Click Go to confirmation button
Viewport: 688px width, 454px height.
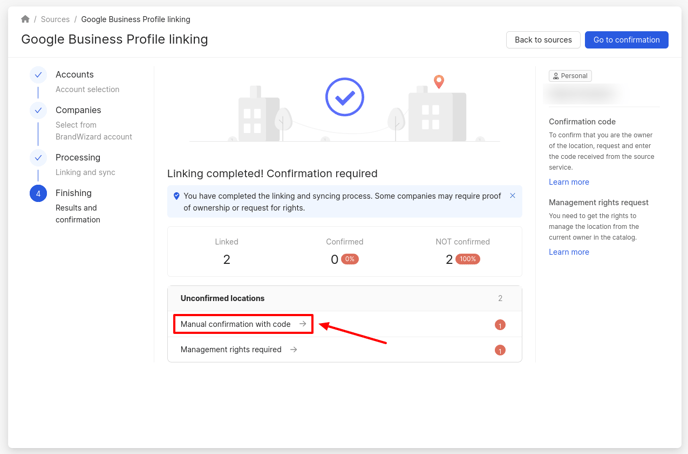coord(626,40)
